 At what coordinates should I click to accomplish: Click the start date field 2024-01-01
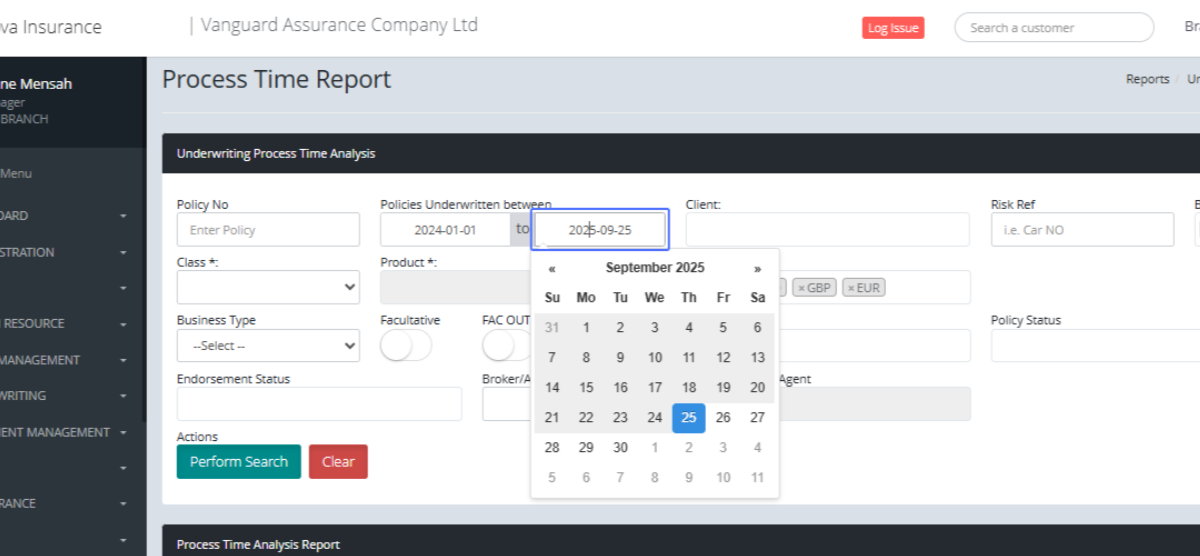(445, 230)
